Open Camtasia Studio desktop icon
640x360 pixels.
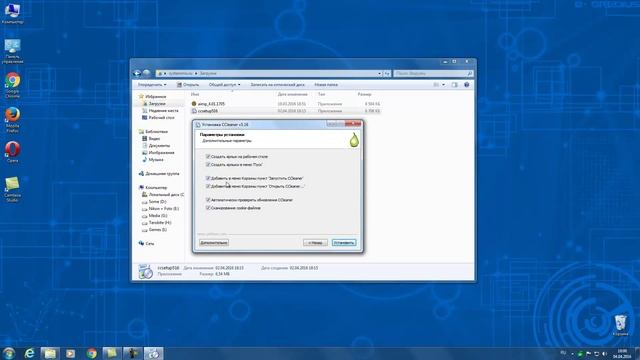pos(12,189)
